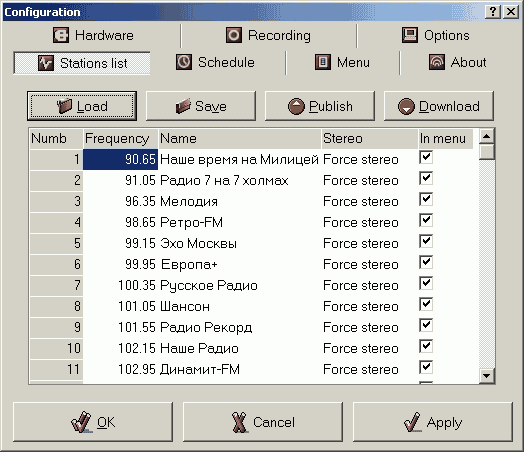The height and width of the screenshot is (452, 524).
Task: Apply the configuration changes
Action: click(x=433, y=422)
